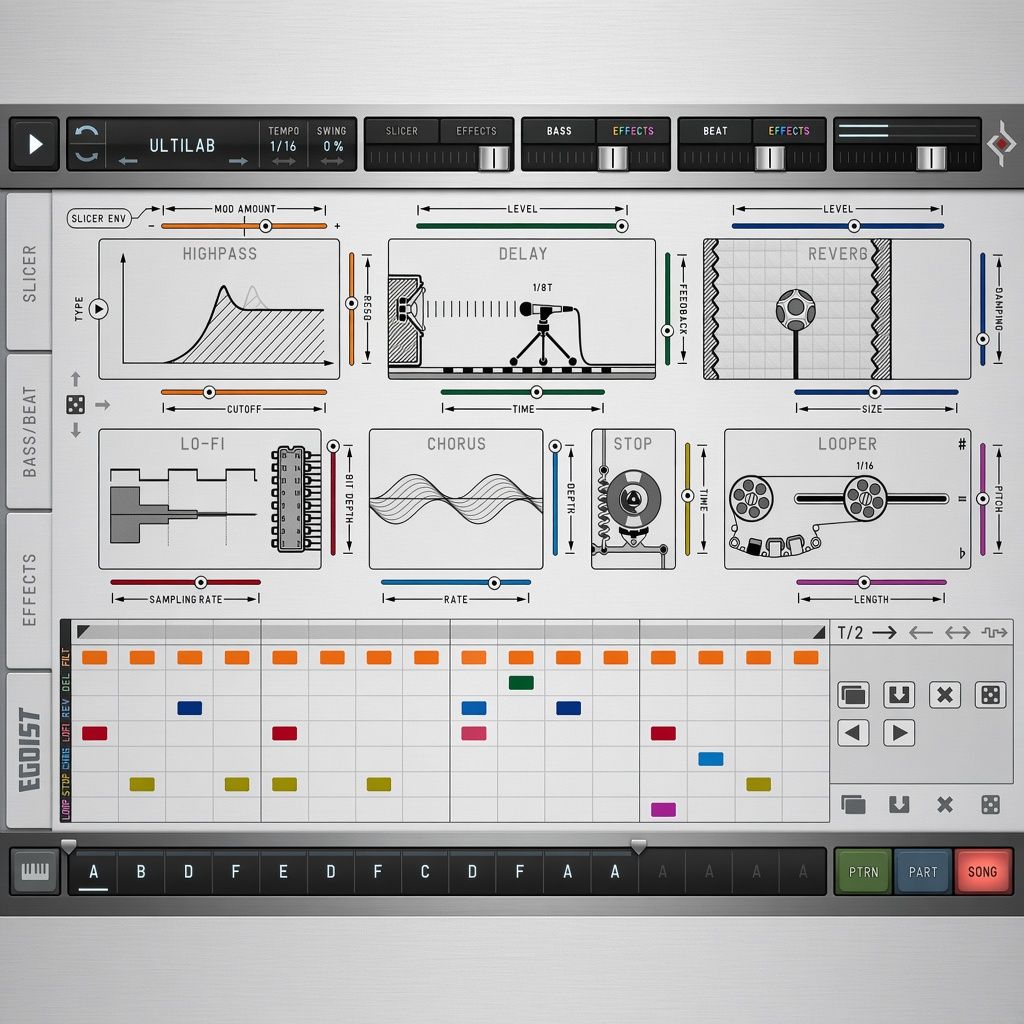Viewport: 1024px width, 1024px height.
Task: Click the framed dice randomize button
Action: click(991, 695)
